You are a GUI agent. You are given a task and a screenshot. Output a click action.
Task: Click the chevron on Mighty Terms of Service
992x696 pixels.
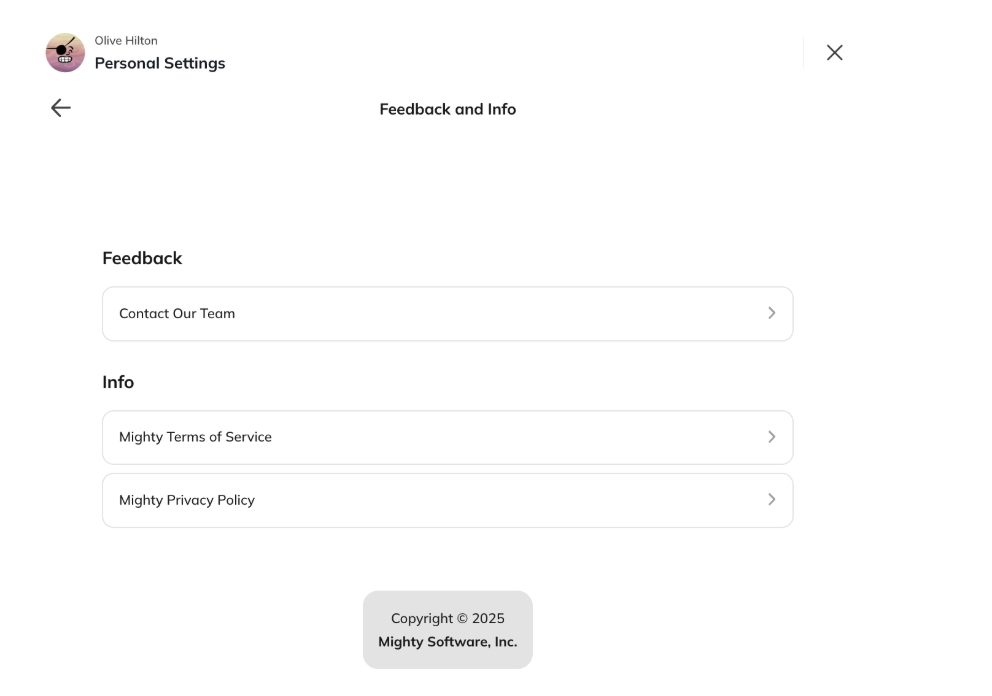point(771,437)
